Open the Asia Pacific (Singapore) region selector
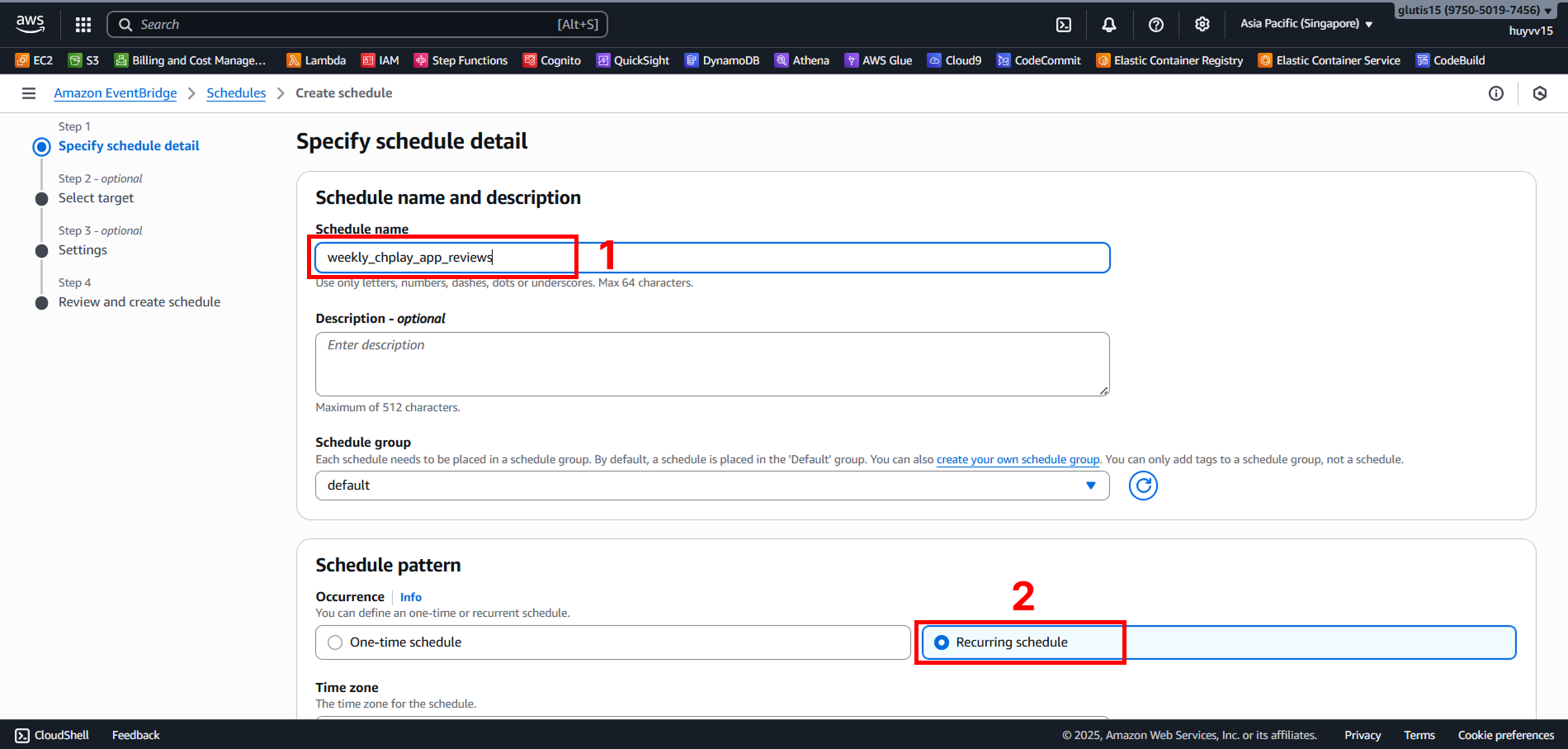1568x749 pixels. click(x=1306, y=24)
